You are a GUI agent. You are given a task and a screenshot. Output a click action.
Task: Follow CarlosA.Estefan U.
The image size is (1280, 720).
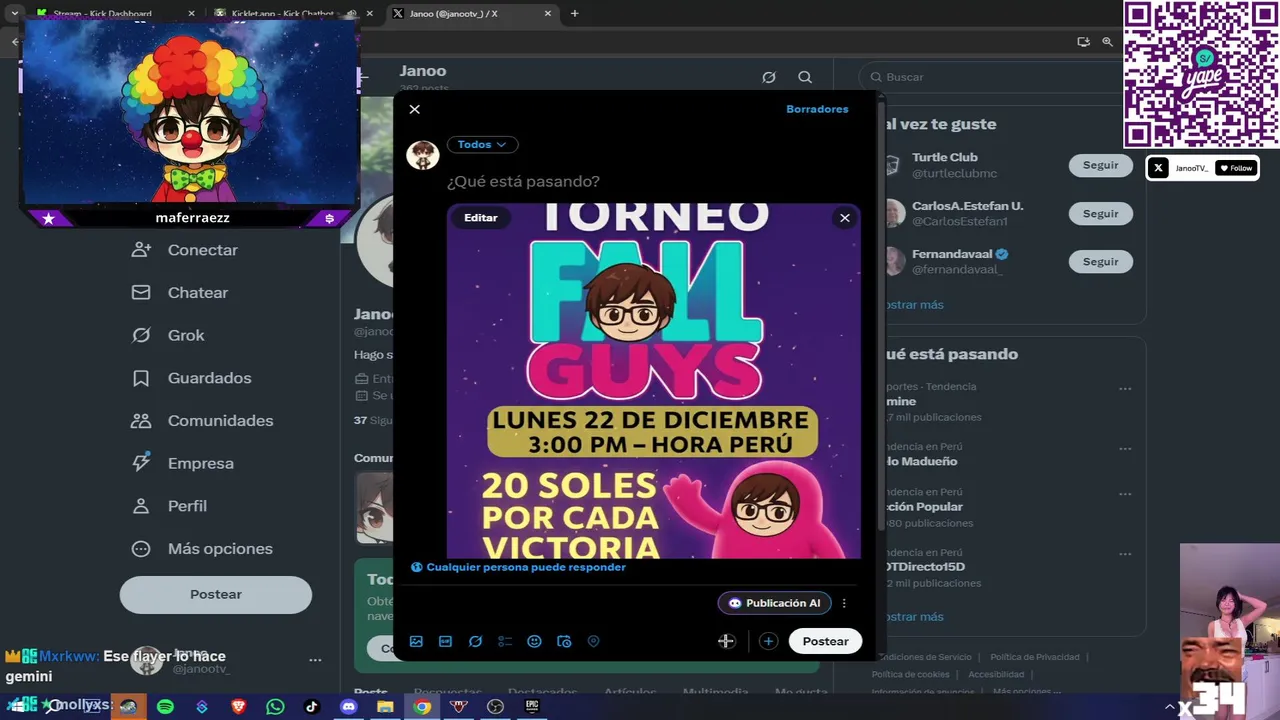coord(1100,213)
